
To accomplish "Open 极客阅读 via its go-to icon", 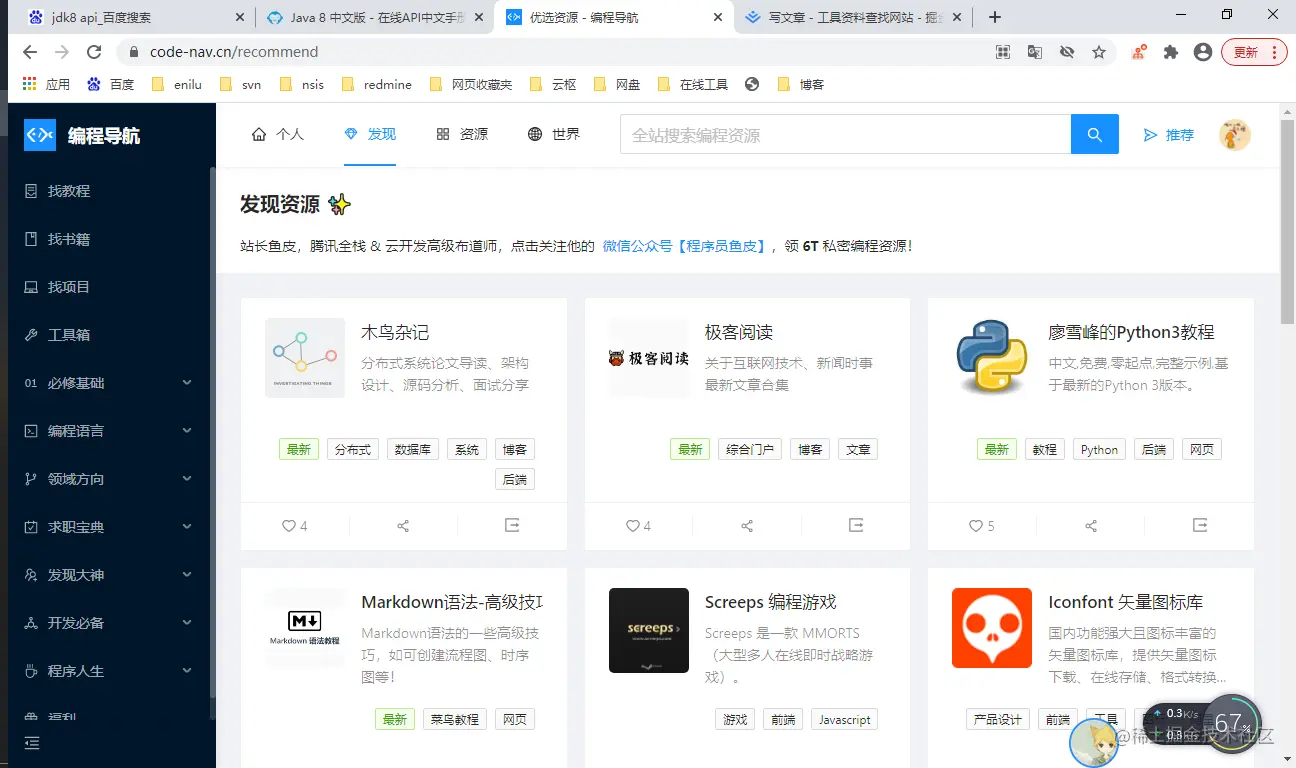I will tap(856, 525).
